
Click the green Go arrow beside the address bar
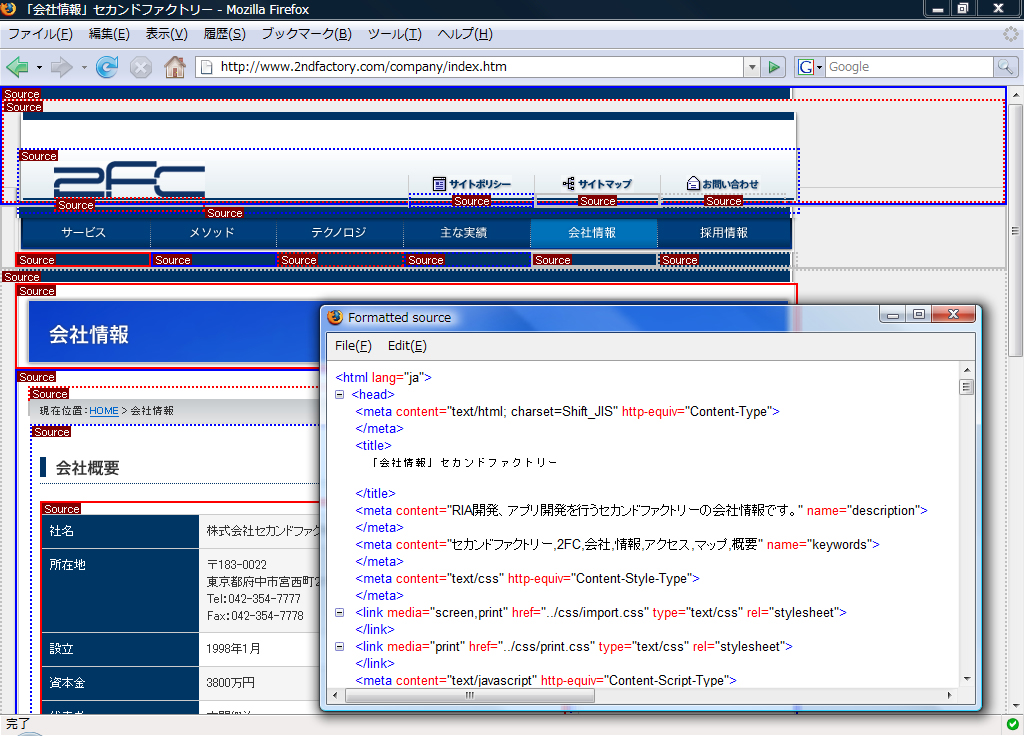(774, 67)
